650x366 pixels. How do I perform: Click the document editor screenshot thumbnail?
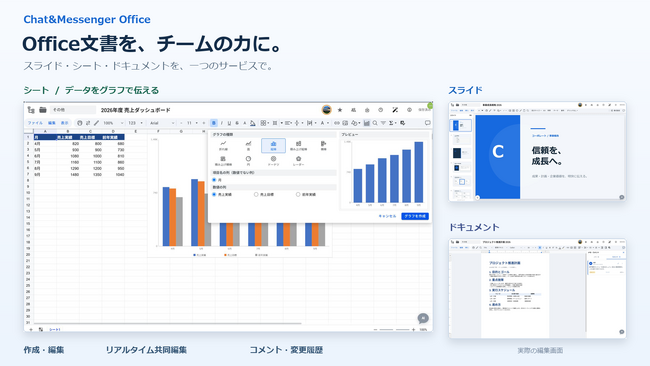(537, 288)
